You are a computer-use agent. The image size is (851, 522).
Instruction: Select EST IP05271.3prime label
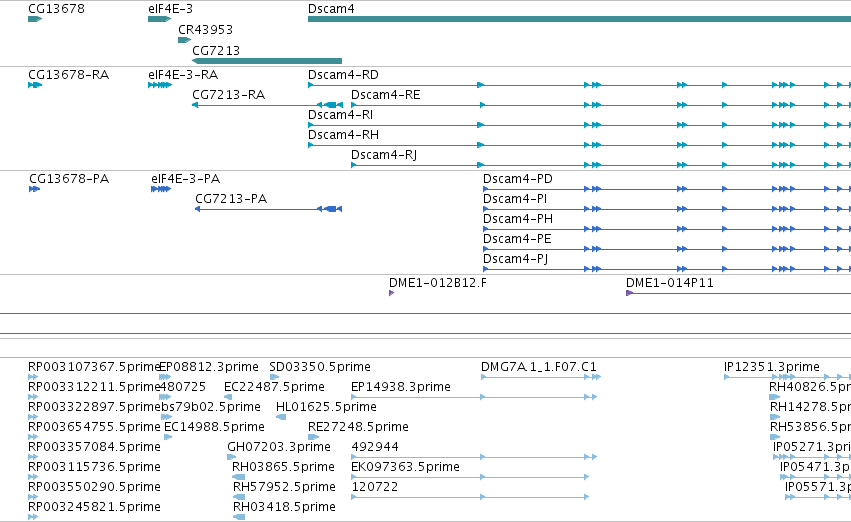coord(812,447)
